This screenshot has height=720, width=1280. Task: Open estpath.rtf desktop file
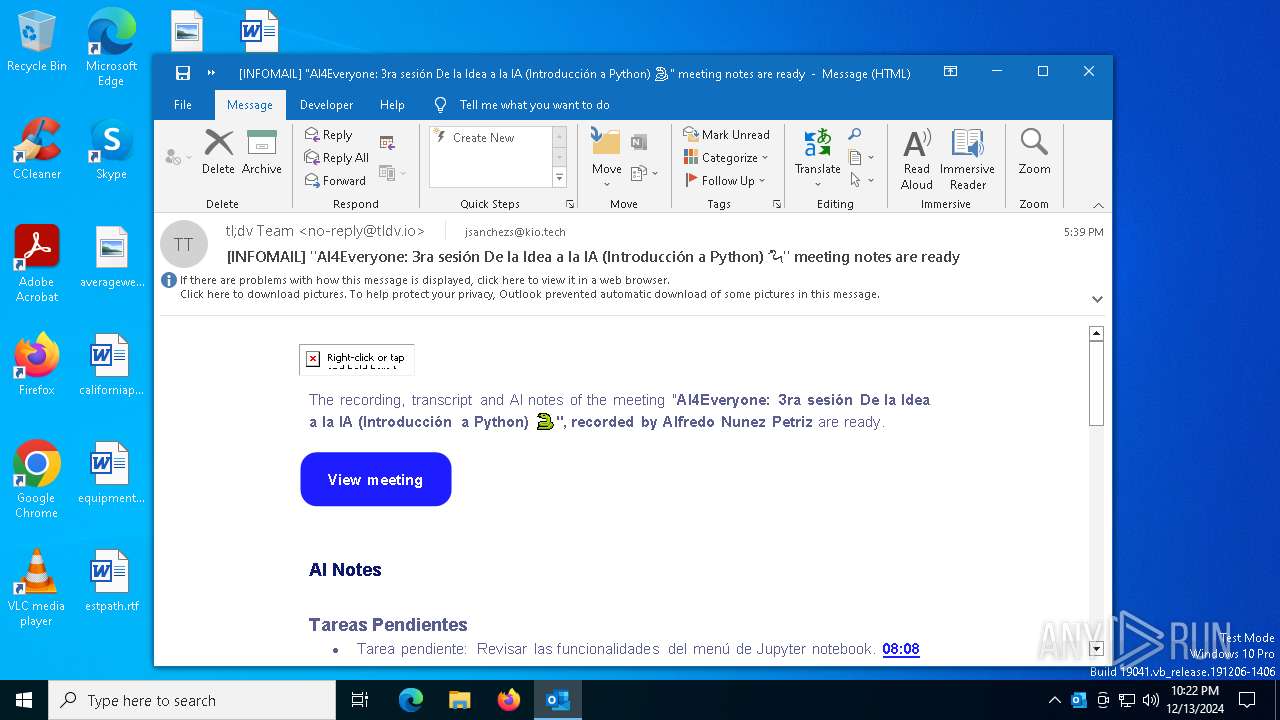pyautogui.click(x=111, y=580)
